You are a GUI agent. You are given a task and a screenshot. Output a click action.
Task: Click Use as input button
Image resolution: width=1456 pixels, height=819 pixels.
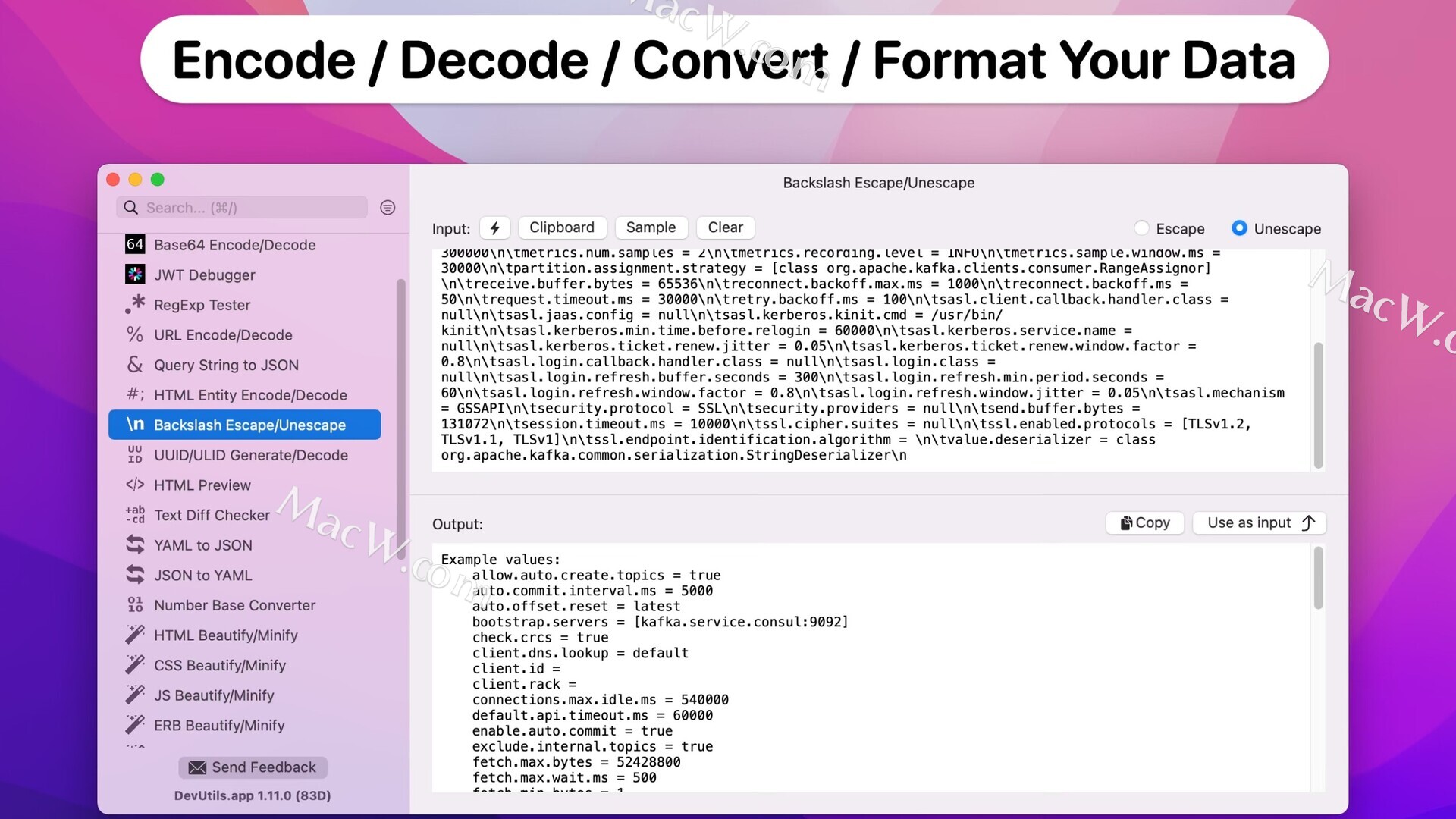pyautogui.click(x=1260, y=522)
